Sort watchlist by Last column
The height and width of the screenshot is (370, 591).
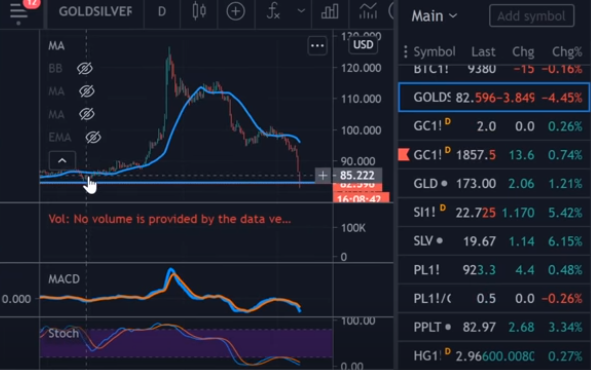483,52
